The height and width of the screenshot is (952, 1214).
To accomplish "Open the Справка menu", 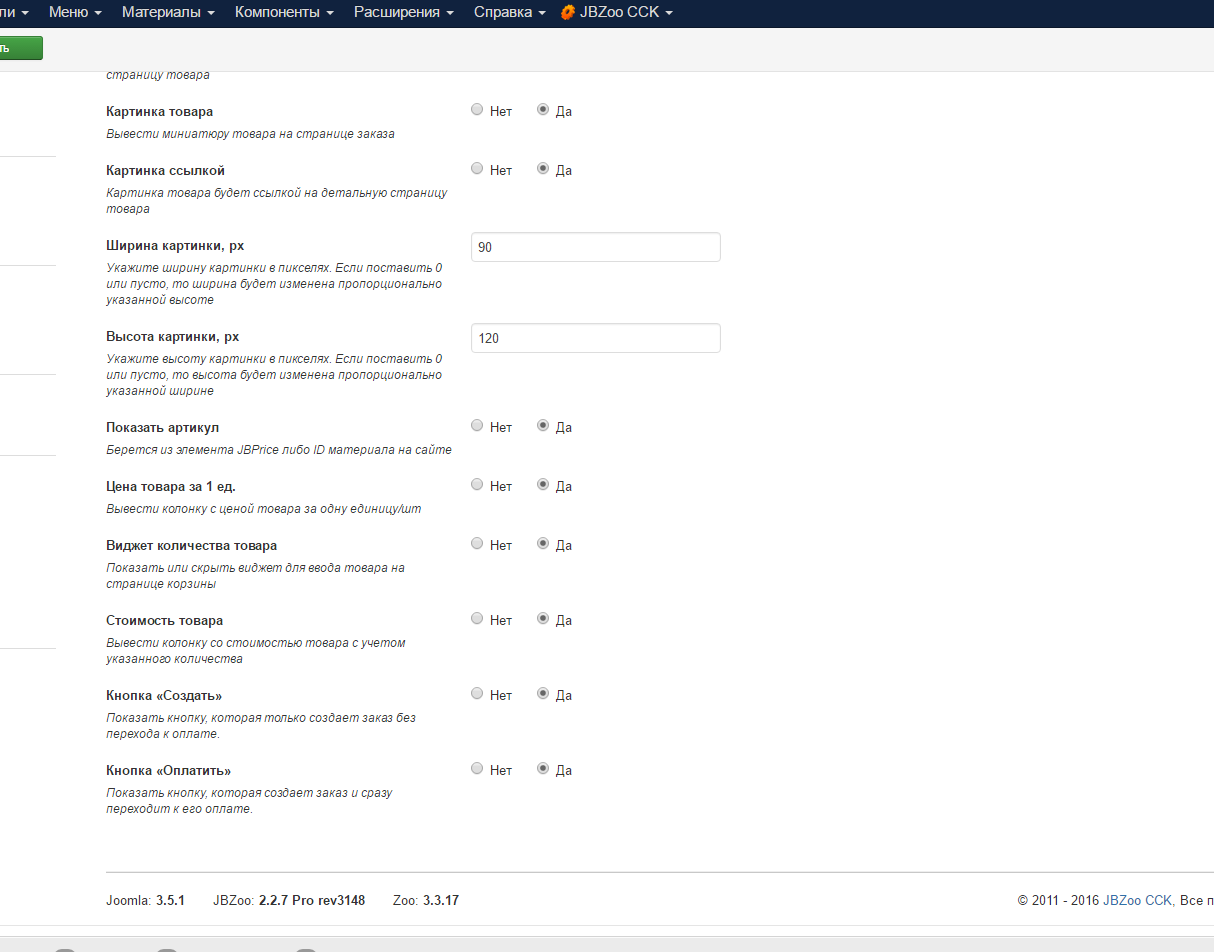I will 509,12.
